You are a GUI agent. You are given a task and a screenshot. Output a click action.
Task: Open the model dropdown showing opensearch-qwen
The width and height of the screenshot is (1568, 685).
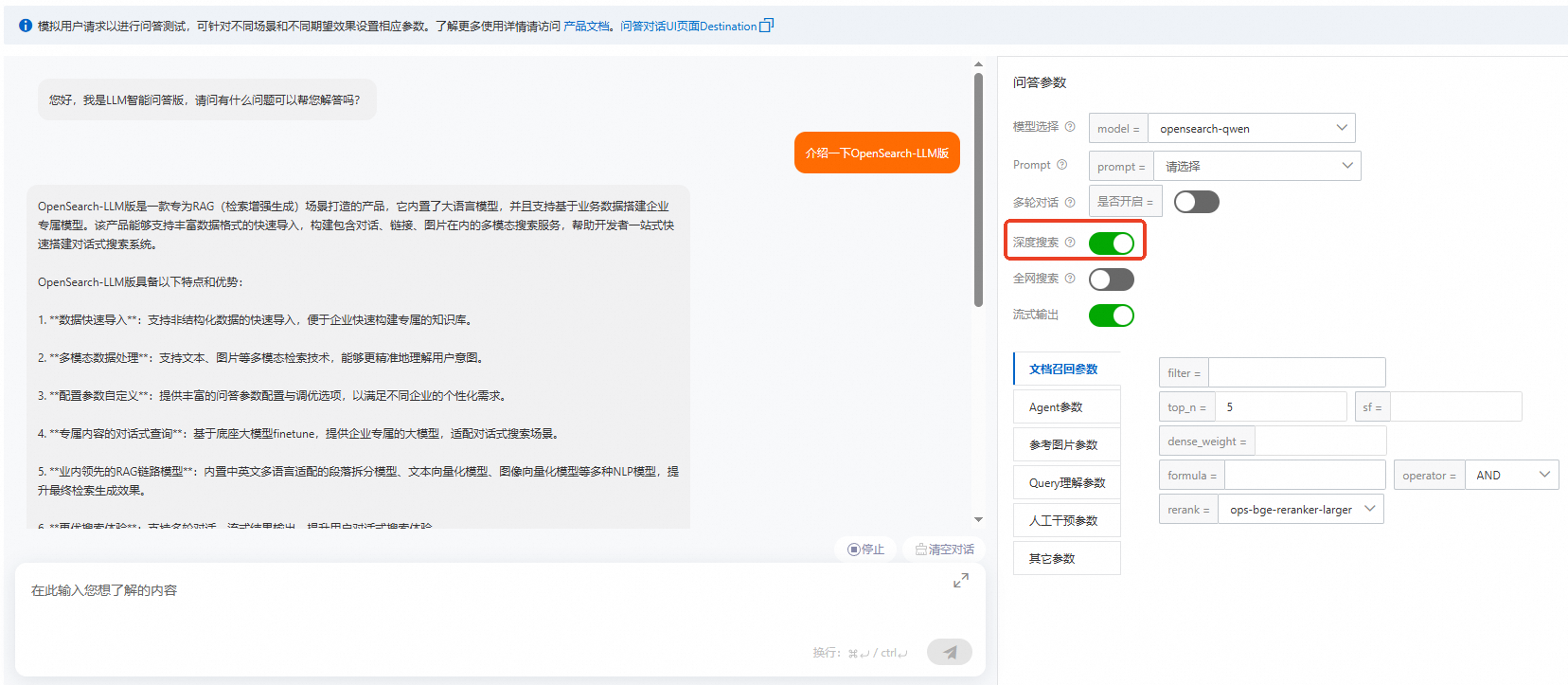click(1252, 128)
